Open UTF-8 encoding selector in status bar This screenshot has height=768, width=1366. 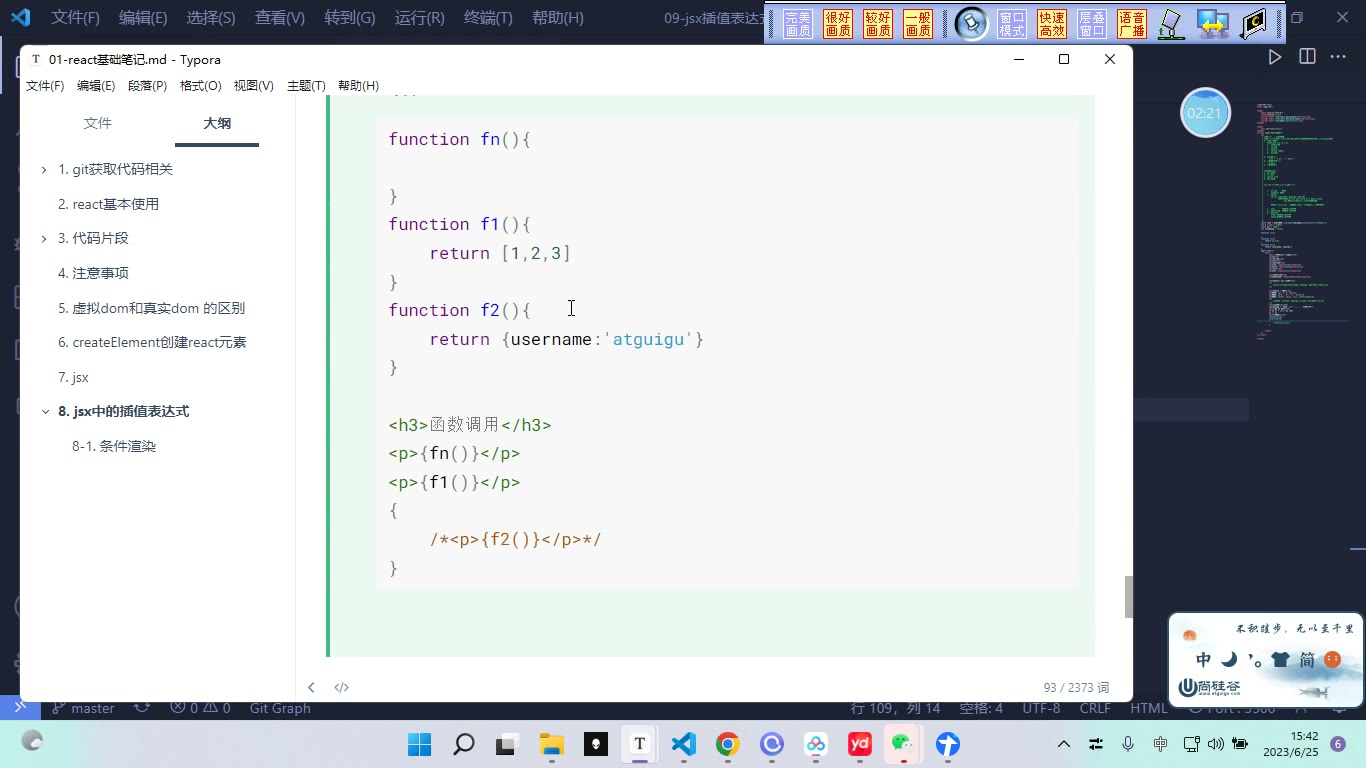(x=1041, y=708)
